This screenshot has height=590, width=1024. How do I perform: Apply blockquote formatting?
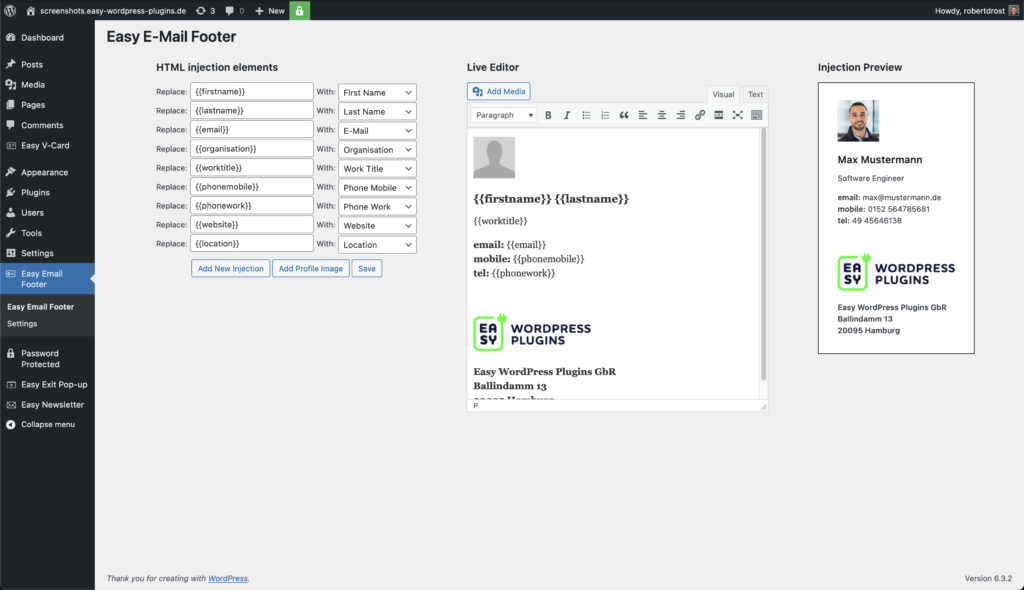(x=624, y=115)
